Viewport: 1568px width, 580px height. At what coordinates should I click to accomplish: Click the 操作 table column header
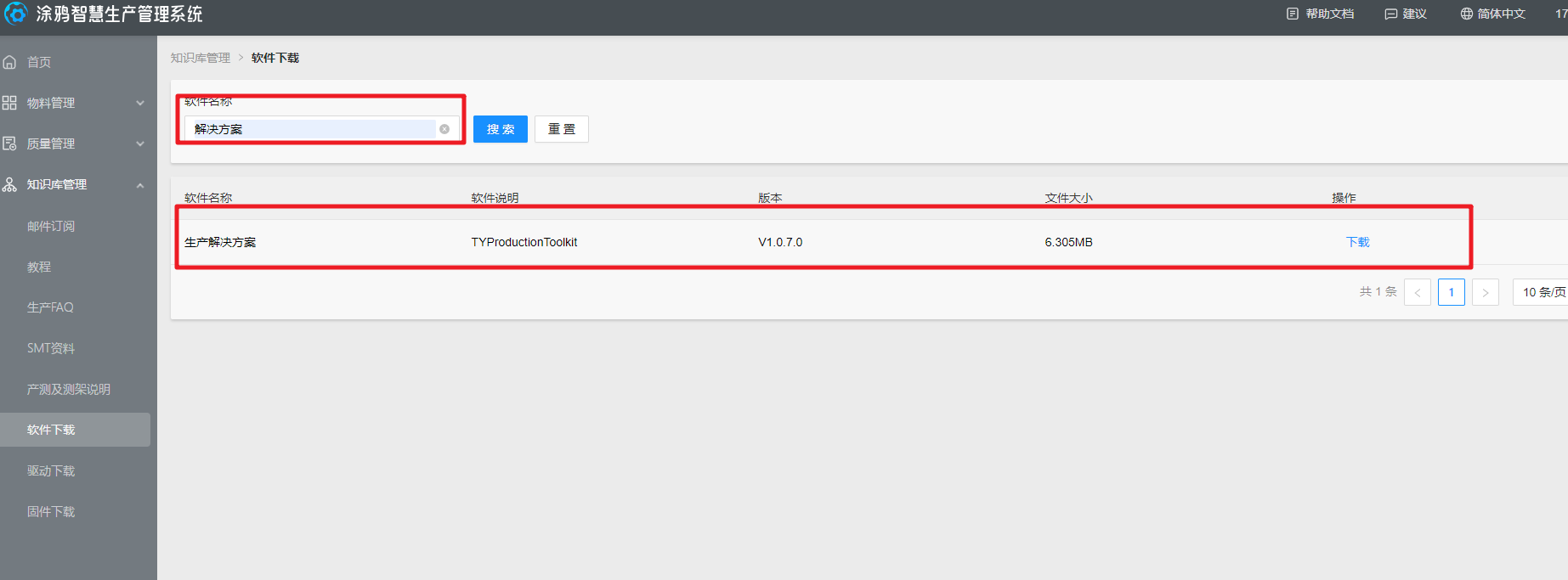[1344, 198]
